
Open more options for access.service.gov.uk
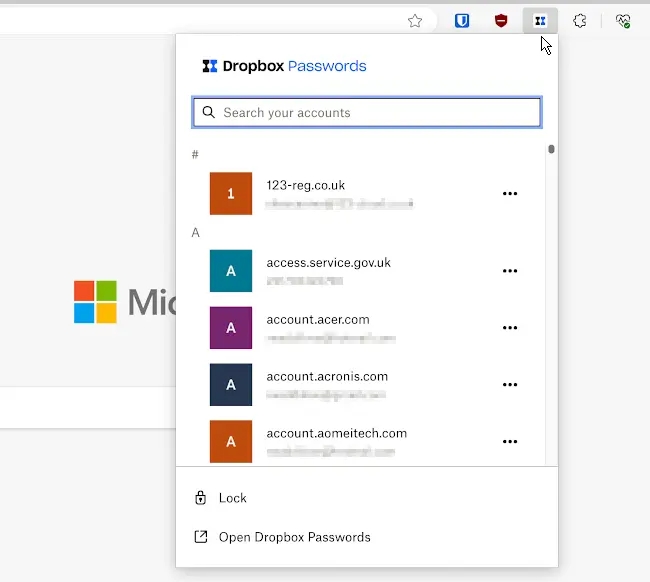[509, 271]
